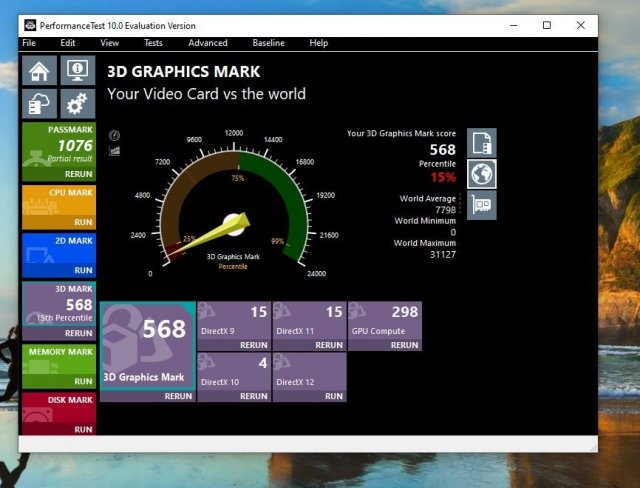Open the Baseline menu

(269, 43)
